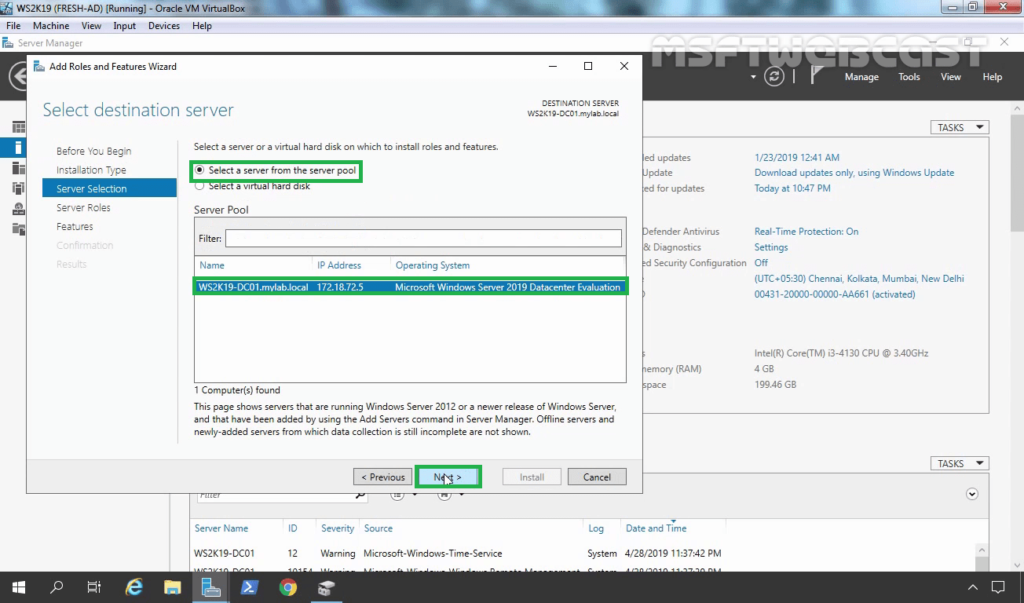Open the Dashboard icon in Server Manager sidebar

(x=18, y=127)
